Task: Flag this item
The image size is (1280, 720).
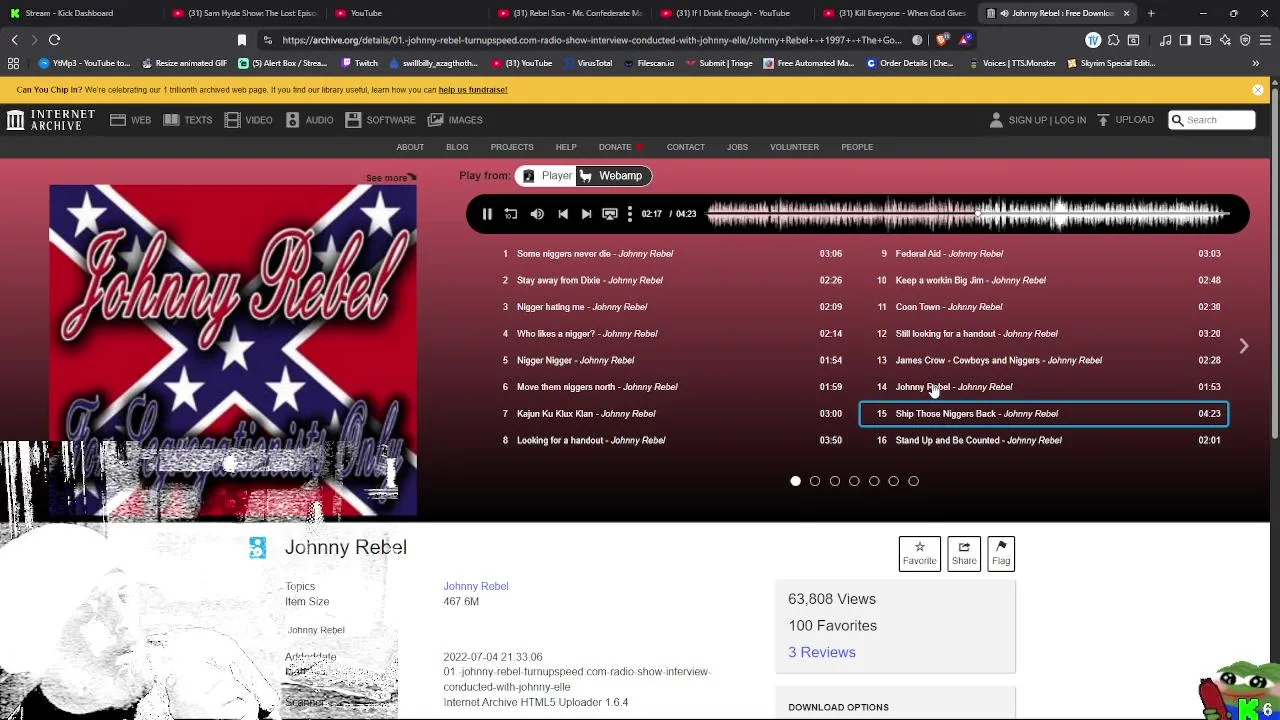Action: coord(1001,553)
